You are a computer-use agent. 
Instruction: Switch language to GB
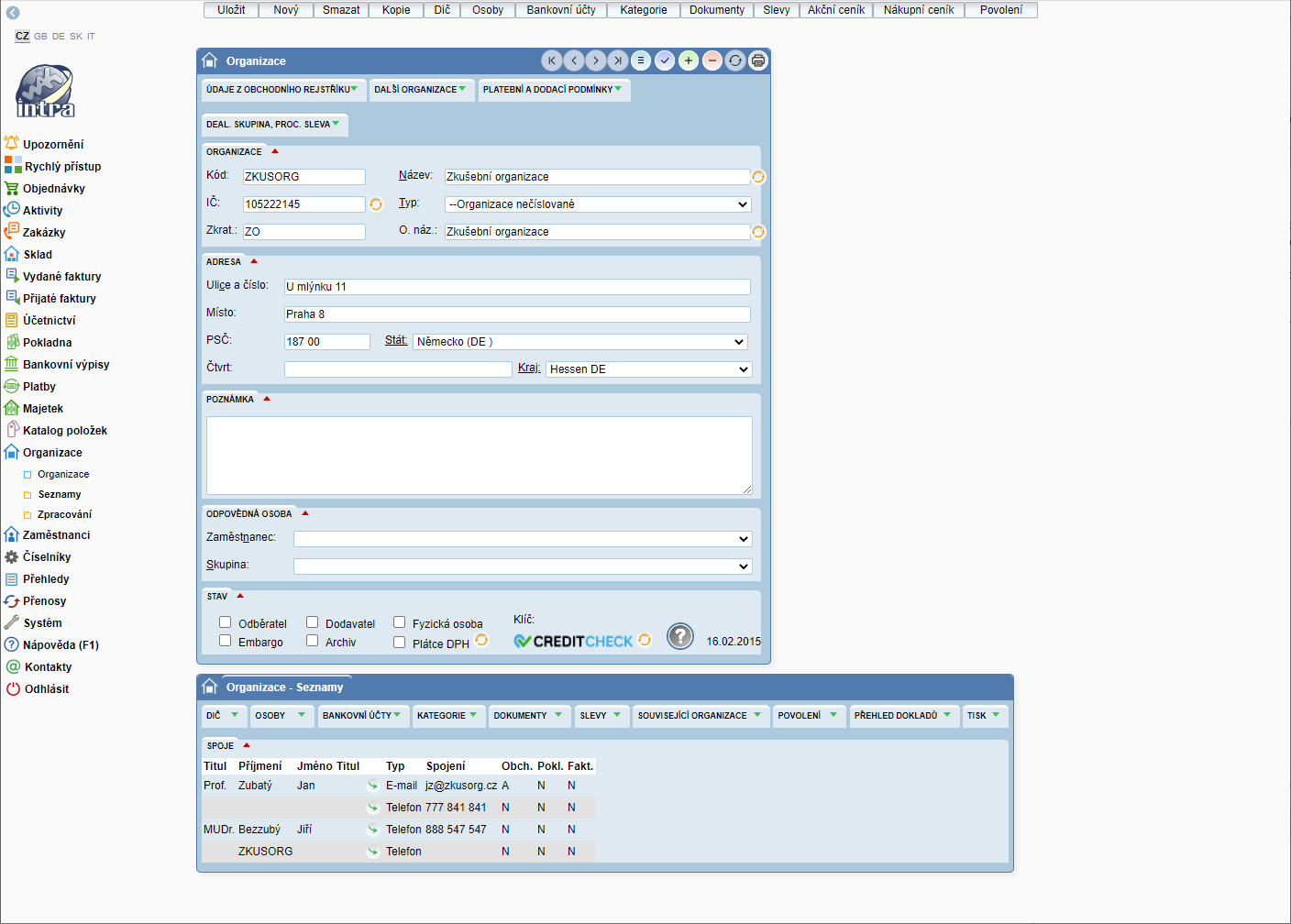(x=40, y=37)
